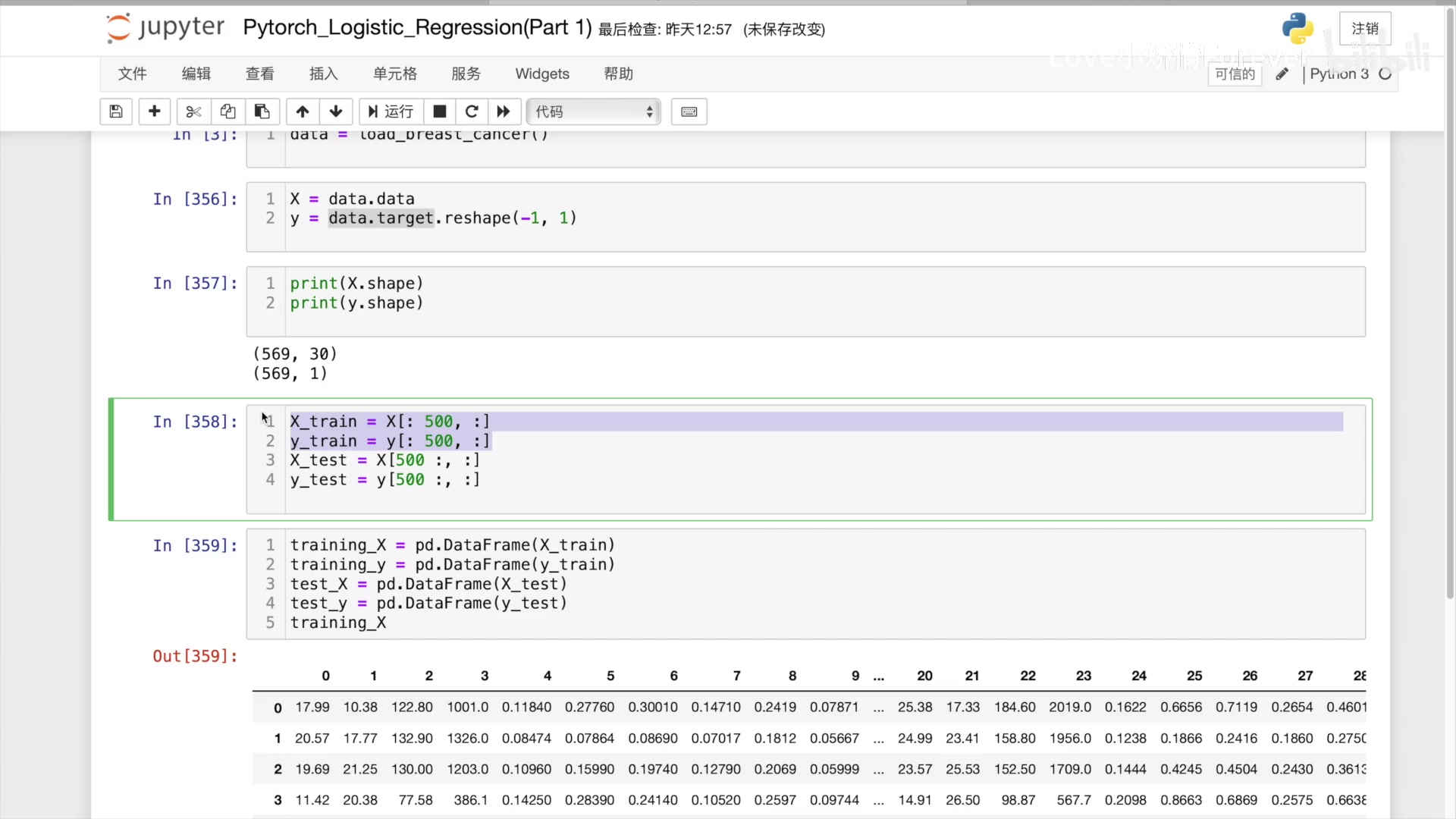The image size is (1456, 819).
Task: Open the 查看 menu
Action: [260, 74]
